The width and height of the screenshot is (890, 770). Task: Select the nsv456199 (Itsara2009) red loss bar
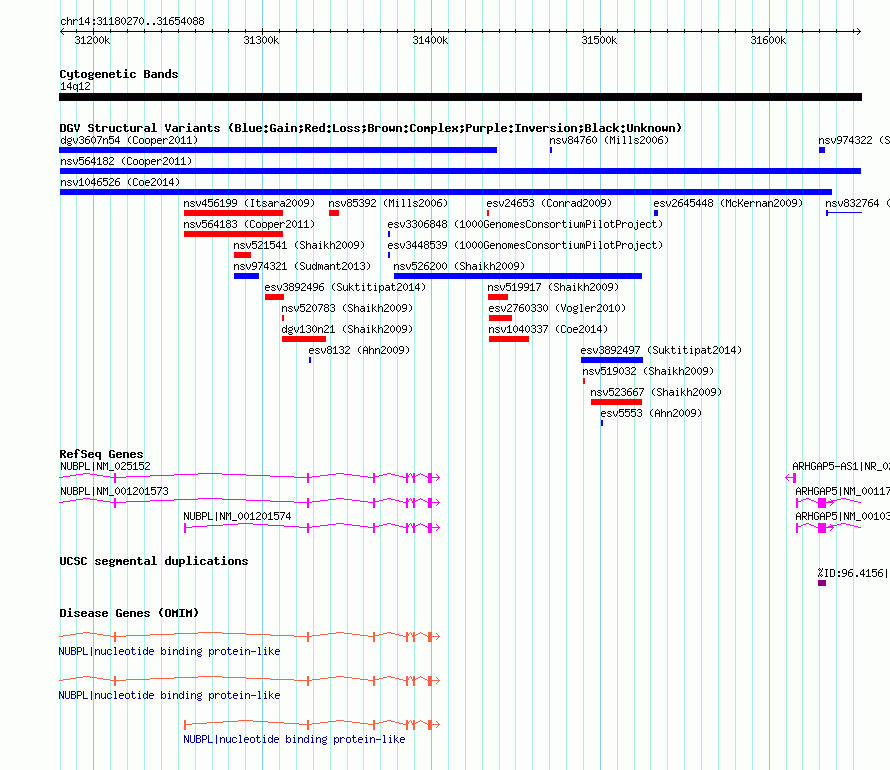click(x=233, y=213)
